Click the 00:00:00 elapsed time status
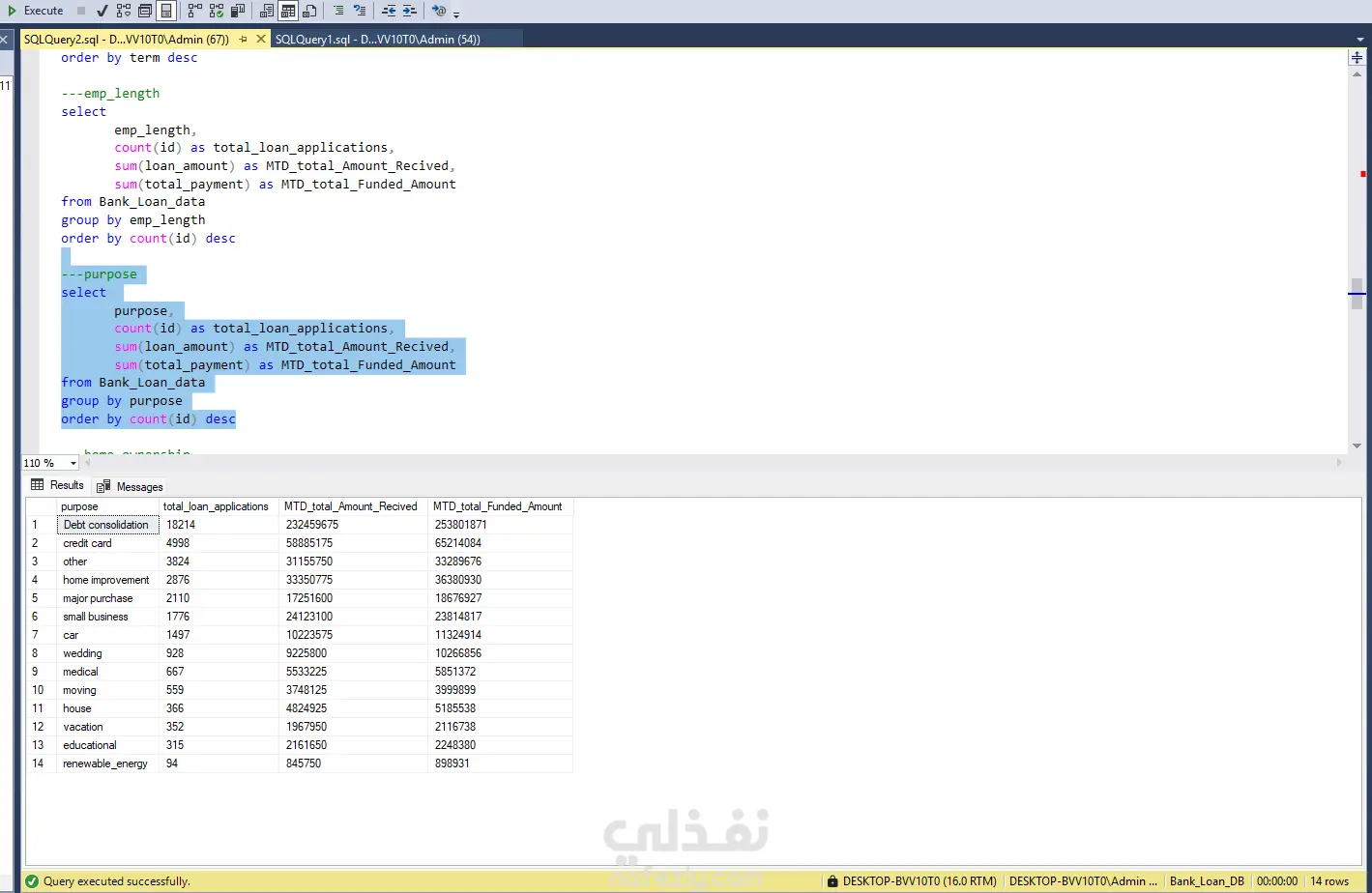1372x893 pixels. pyautogui.click(x=1277, y=881)
